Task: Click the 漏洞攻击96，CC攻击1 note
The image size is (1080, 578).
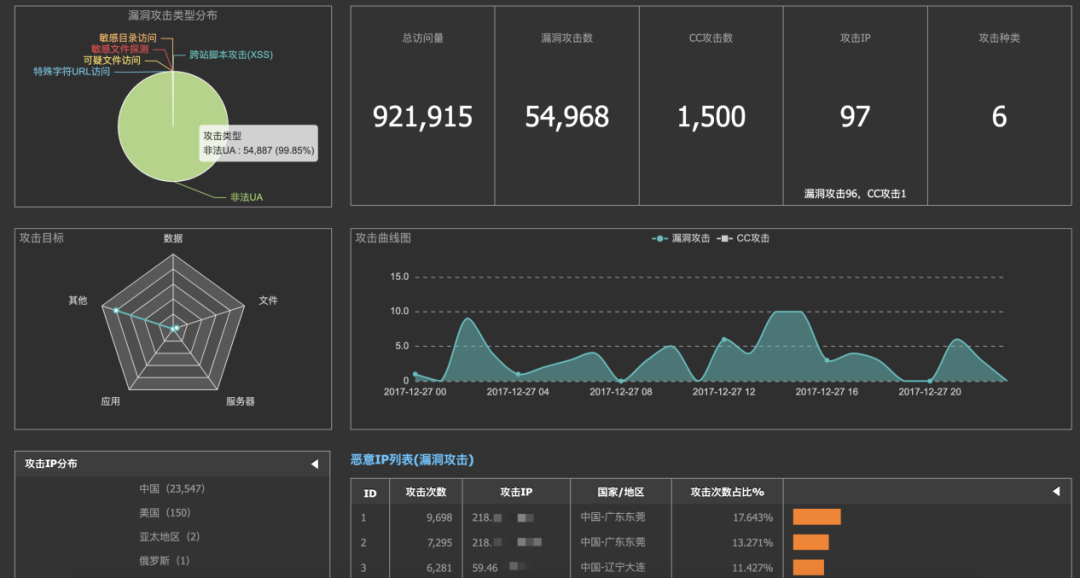Action: click(x=855, y=194)
